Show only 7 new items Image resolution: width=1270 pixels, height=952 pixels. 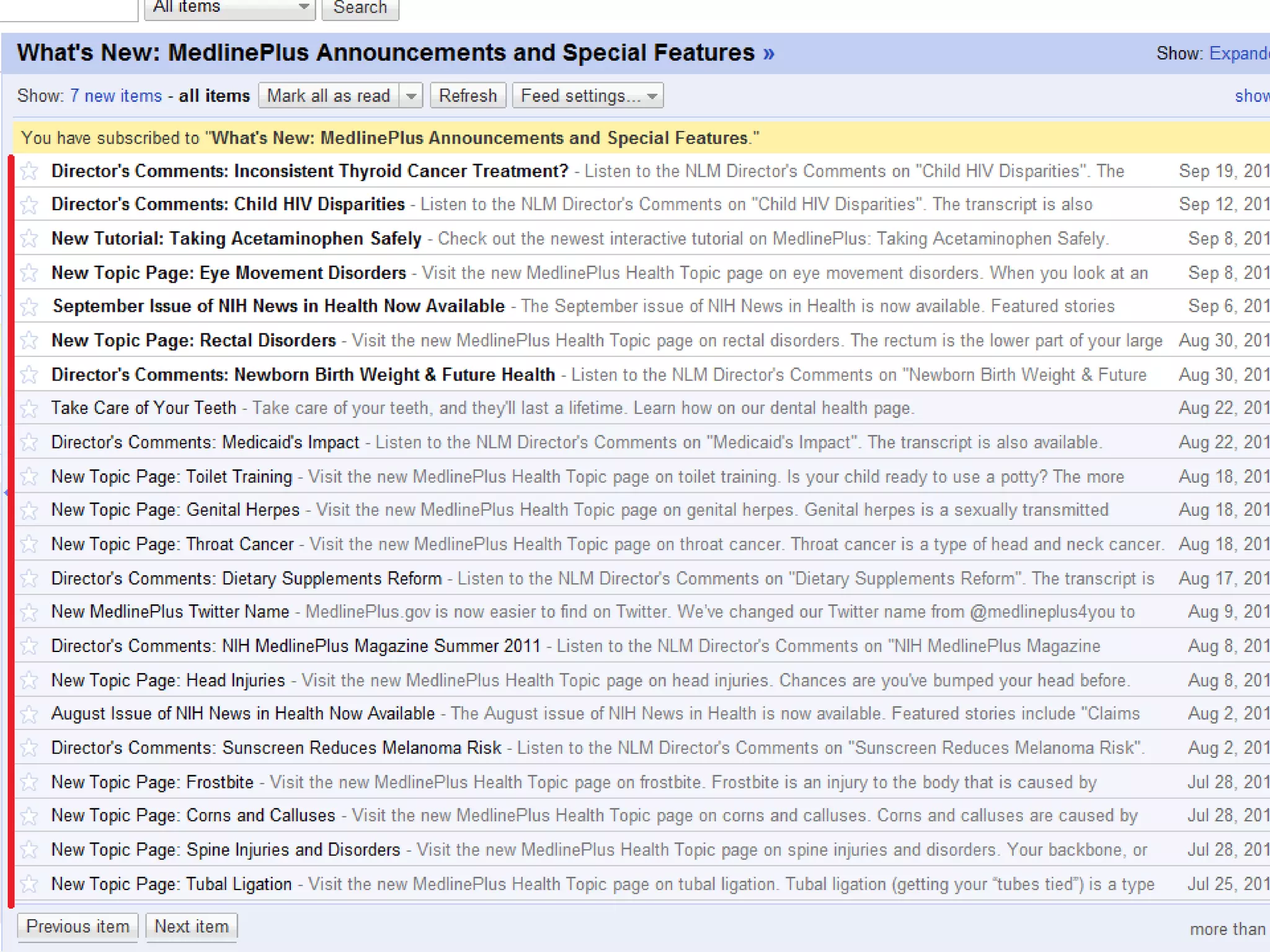(x=116, y=96)
